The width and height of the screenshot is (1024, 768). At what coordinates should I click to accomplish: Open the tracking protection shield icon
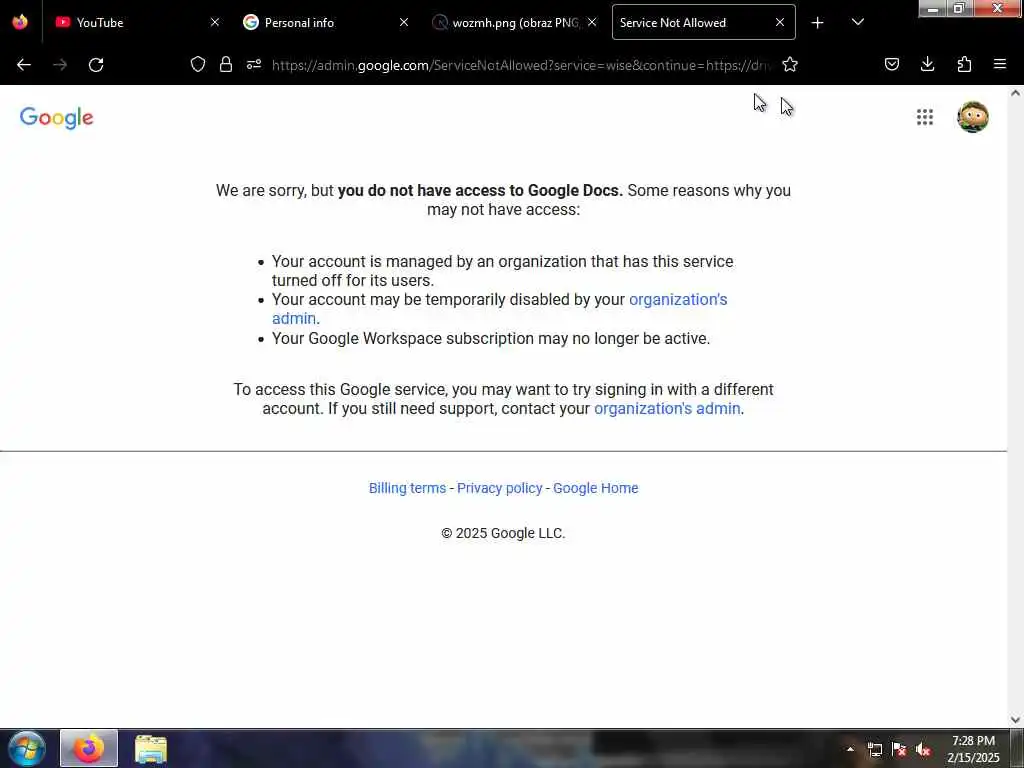tap(198, 64)
